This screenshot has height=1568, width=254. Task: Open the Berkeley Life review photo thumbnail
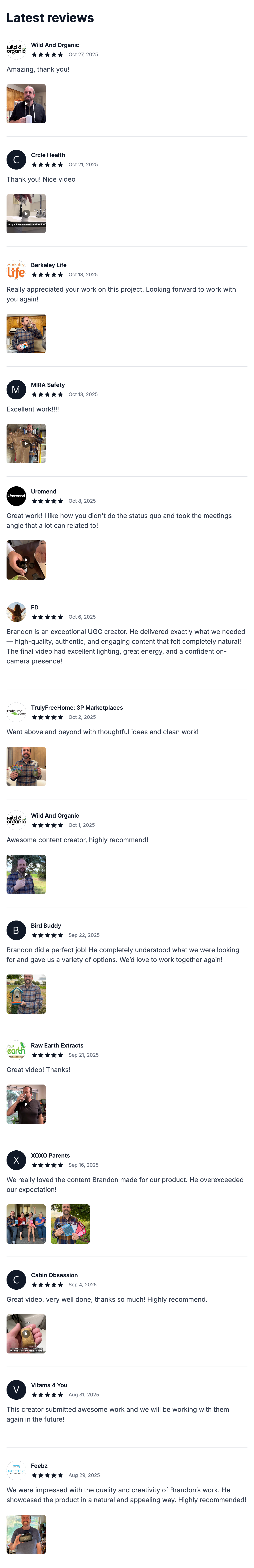[26, 334]
